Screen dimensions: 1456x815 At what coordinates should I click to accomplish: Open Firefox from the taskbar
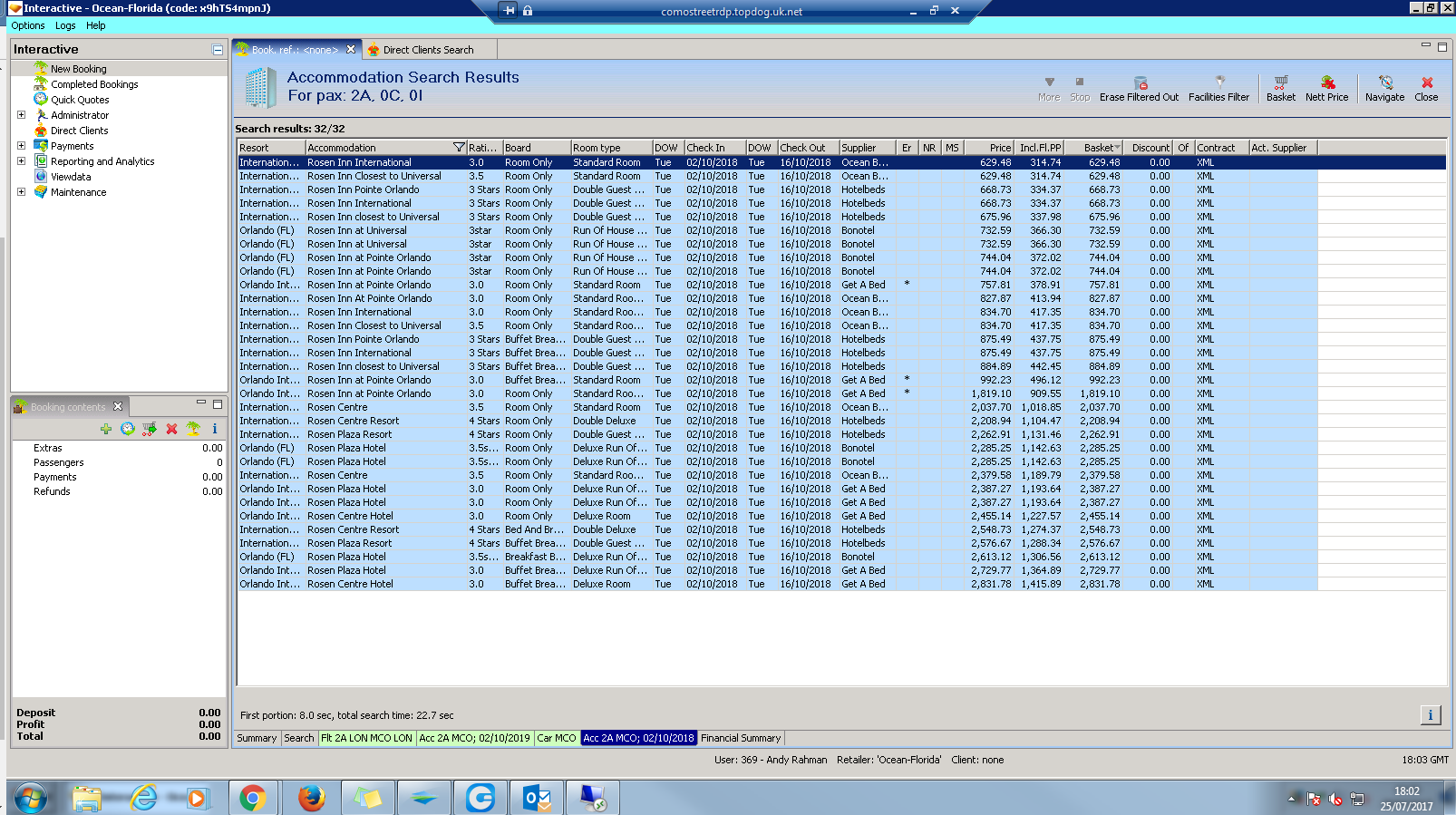point(311,799)
